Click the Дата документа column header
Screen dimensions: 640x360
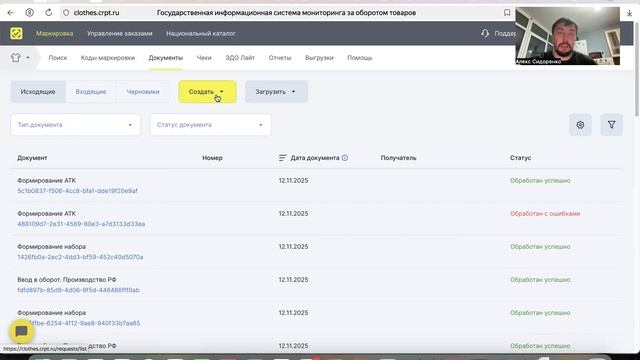coord(315,158)
